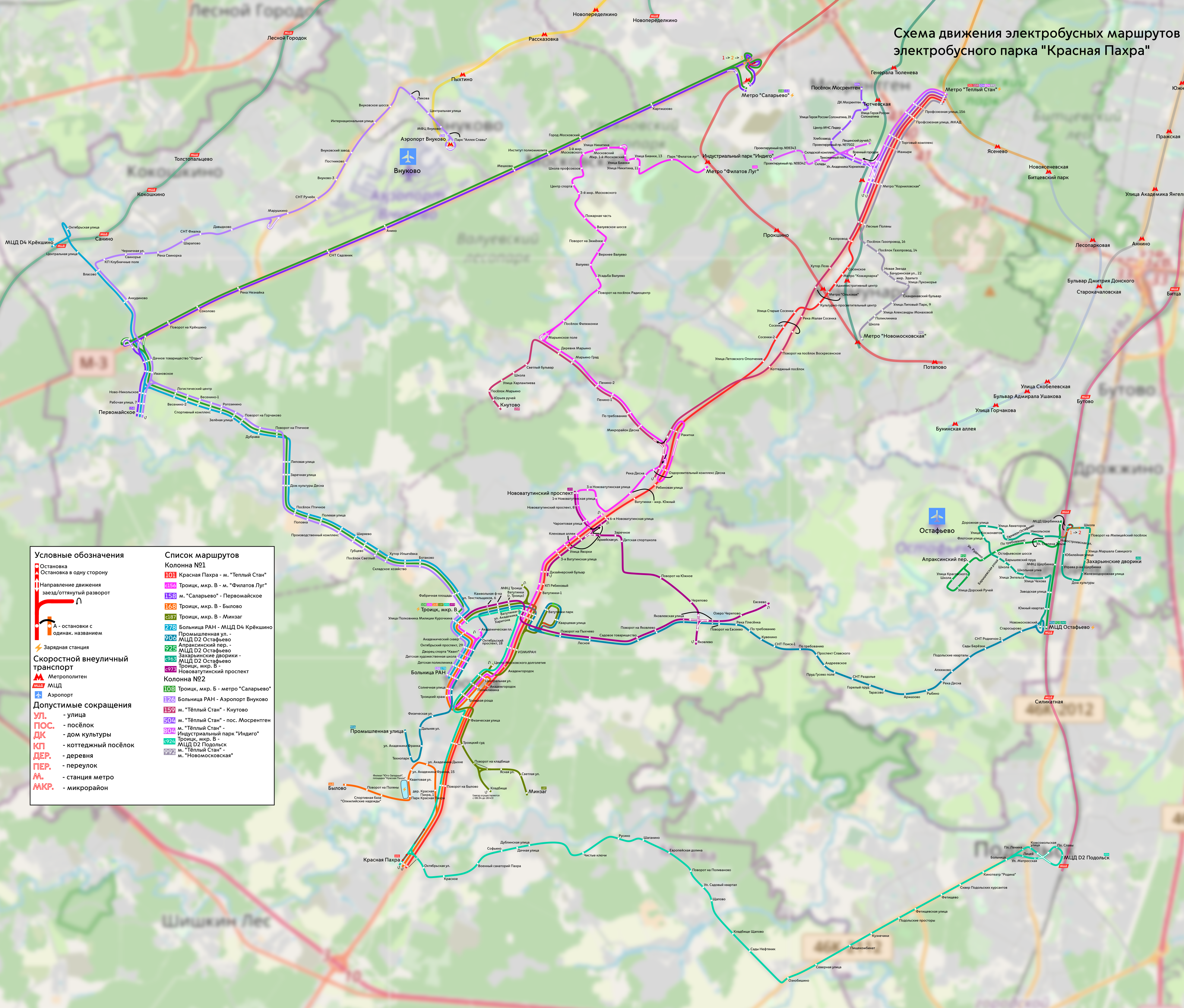Click the Кнутово terminus label
Image resolution: width=1184 pixels, height=1008 pixels.
[510, 405]
